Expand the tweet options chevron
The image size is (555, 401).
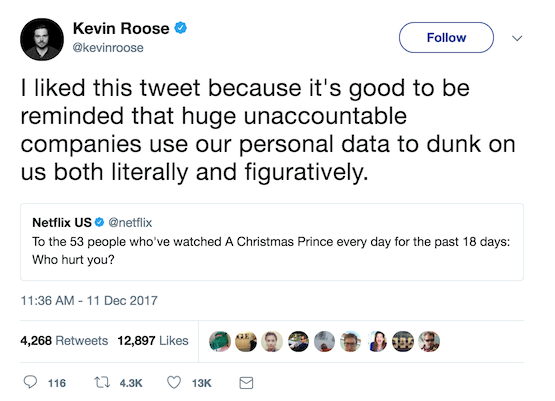pyautogui.click(x=517, y=38)
